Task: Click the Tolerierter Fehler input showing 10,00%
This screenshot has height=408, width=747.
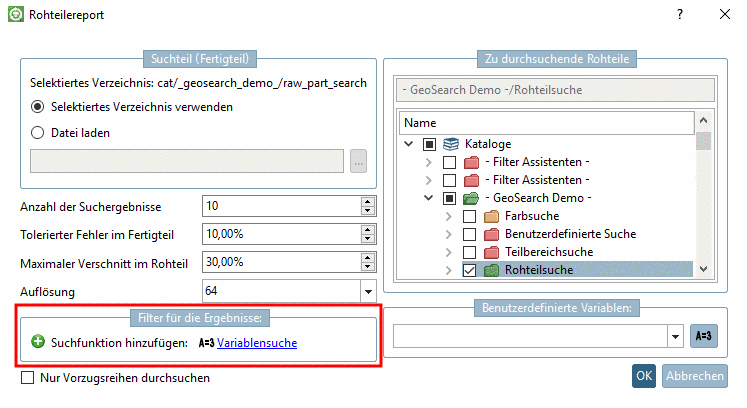Action: pyautogui.click(x=282, y=234)
